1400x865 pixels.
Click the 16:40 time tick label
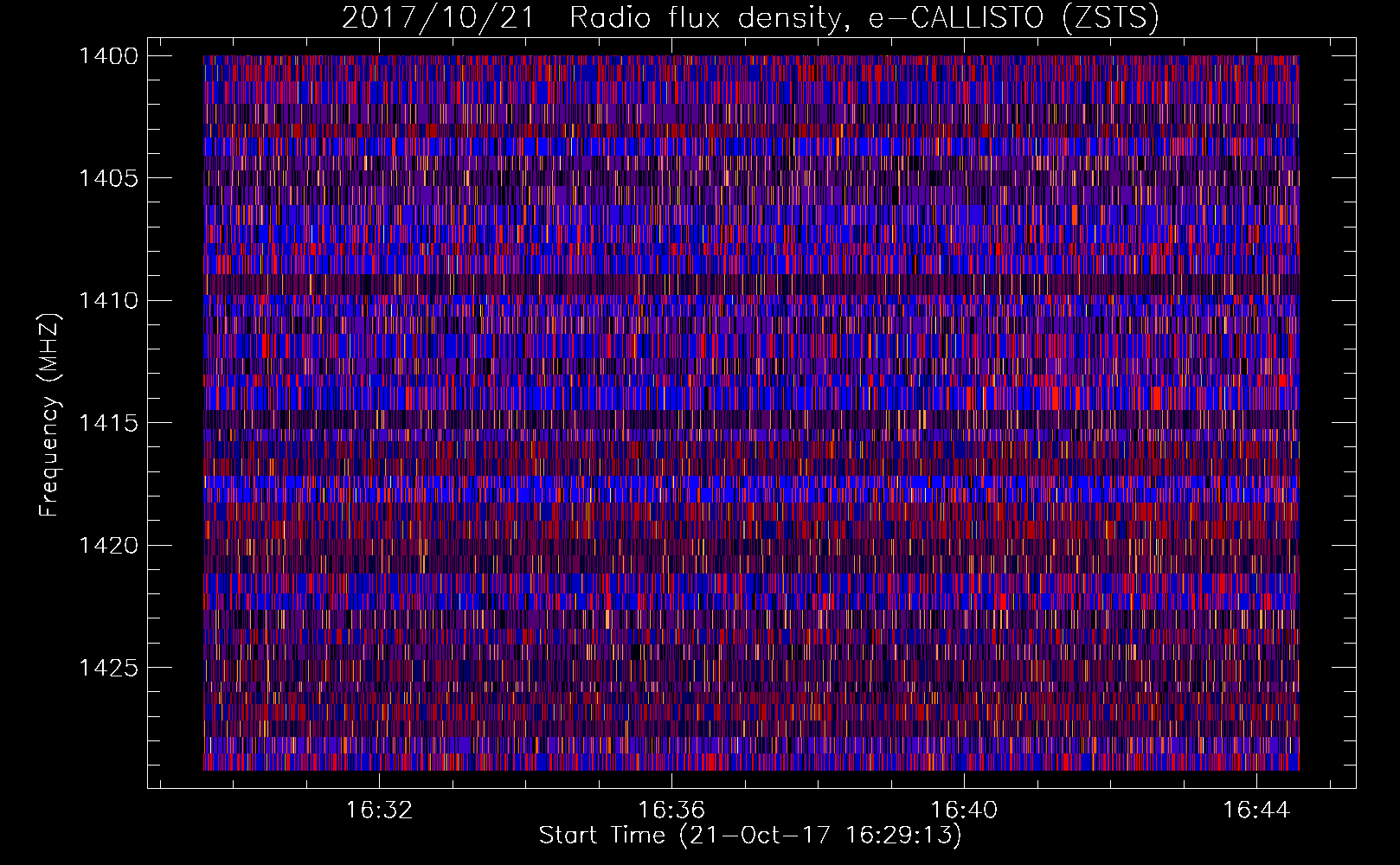(964, 810)
